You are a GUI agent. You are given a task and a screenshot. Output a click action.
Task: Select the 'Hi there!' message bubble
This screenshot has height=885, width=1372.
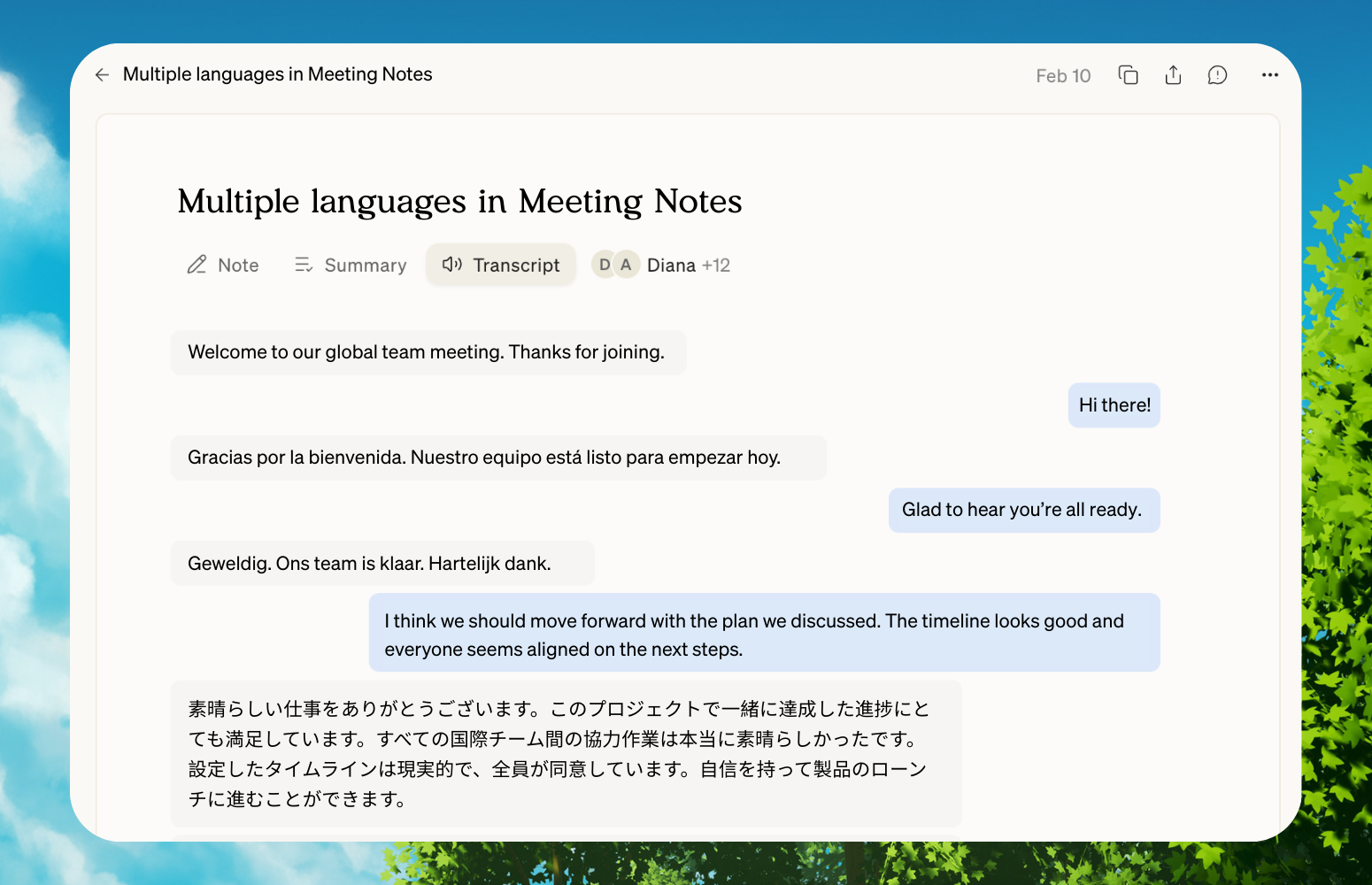(x=1114, y=405)
